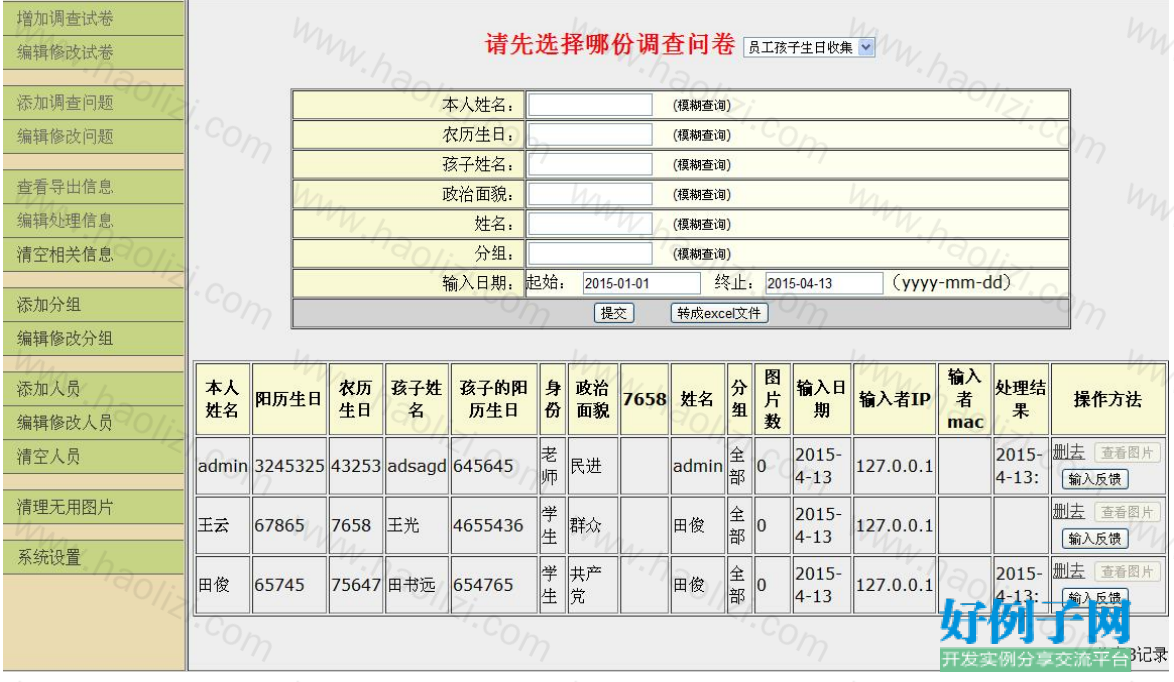Focus the 政治面貌 search field

click(x=590, y=195)
